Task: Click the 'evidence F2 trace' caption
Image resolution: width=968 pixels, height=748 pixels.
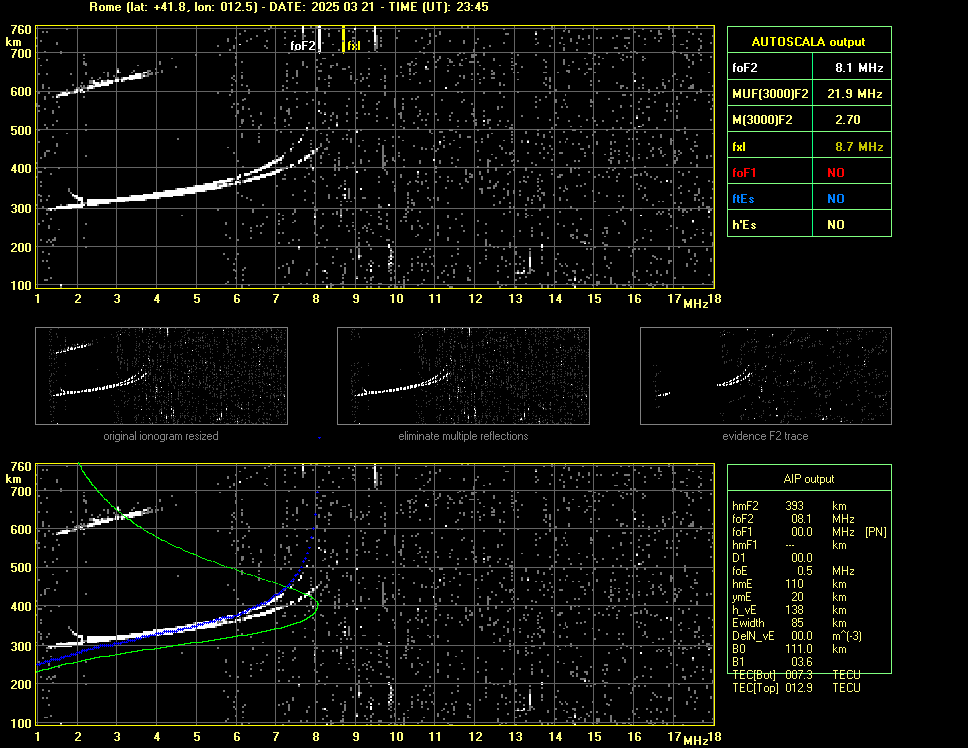Action: [x=765, y=436]
